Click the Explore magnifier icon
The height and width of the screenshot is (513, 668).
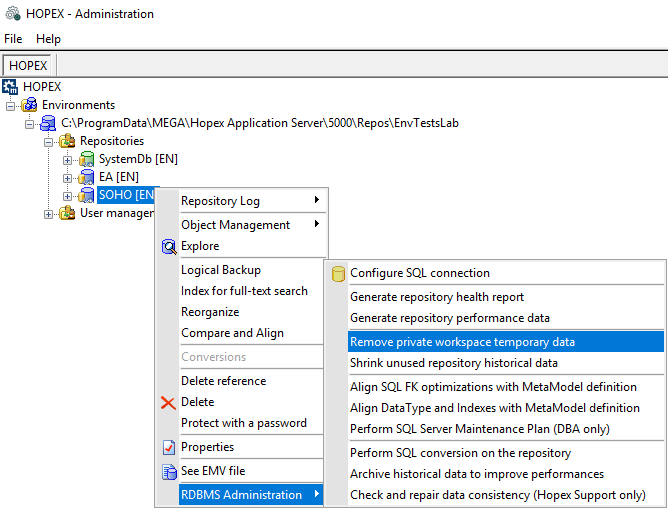coord(169,246)
